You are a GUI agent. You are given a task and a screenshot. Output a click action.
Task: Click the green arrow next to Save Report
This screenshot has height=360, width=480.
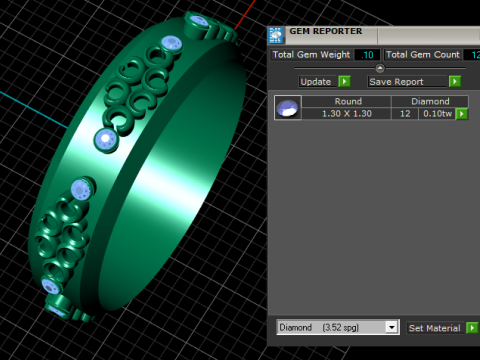(x=455, y=81)
